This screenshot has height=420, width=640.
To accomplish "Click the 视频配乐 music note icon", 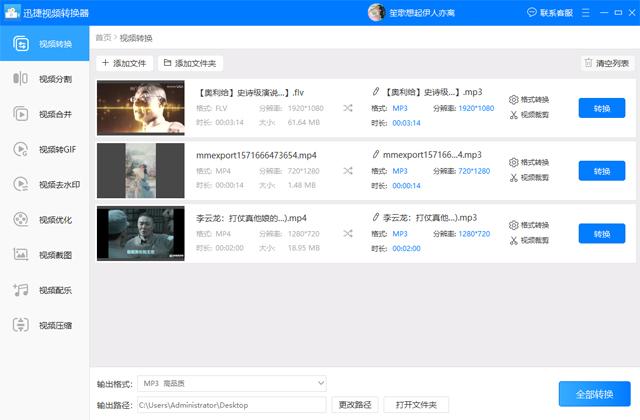I will tap(20, 290).
